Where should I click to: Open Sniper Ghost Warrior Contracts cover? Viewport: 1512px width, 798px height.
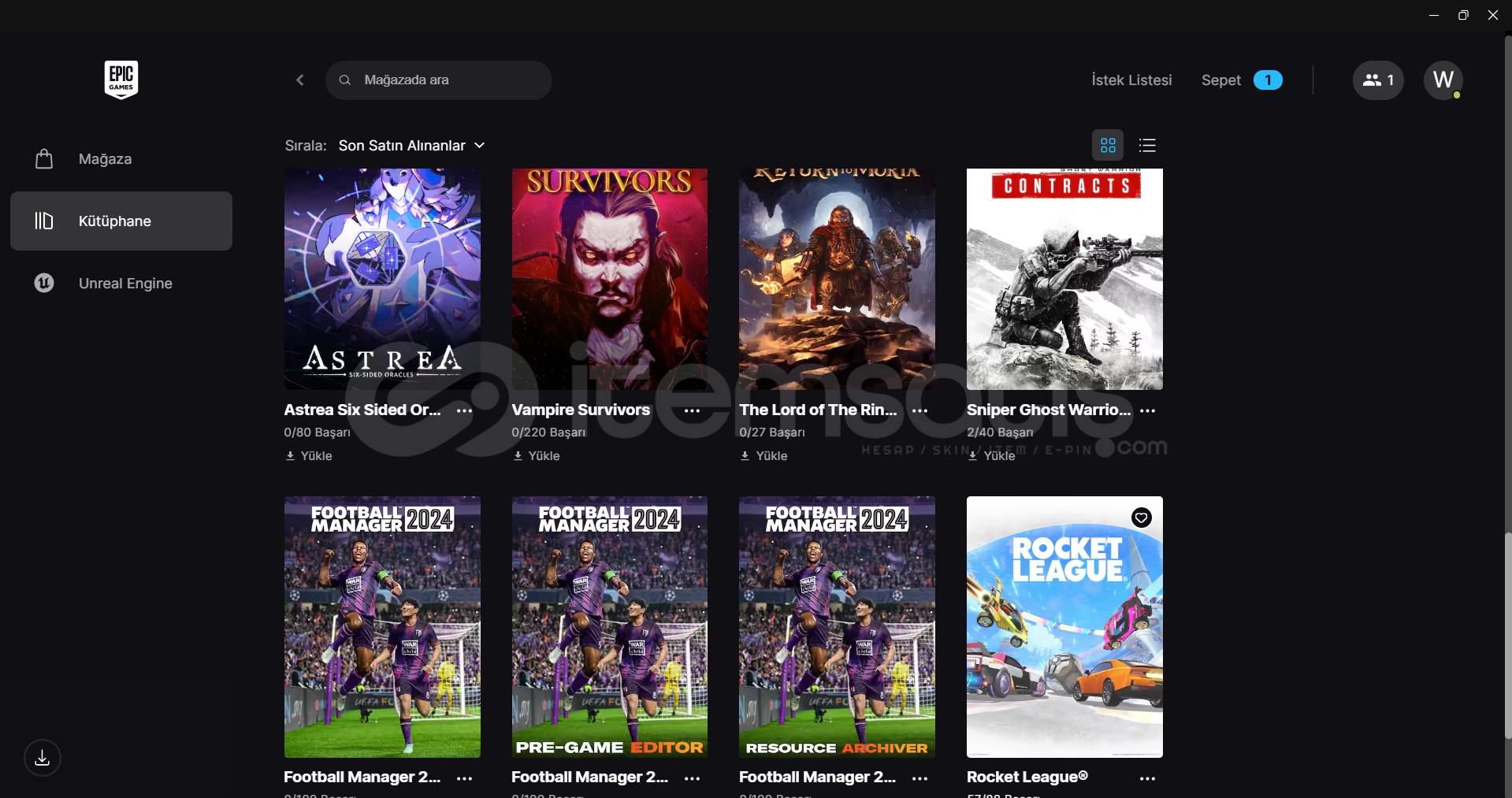pyautogui.click(x=1064, y=279)
